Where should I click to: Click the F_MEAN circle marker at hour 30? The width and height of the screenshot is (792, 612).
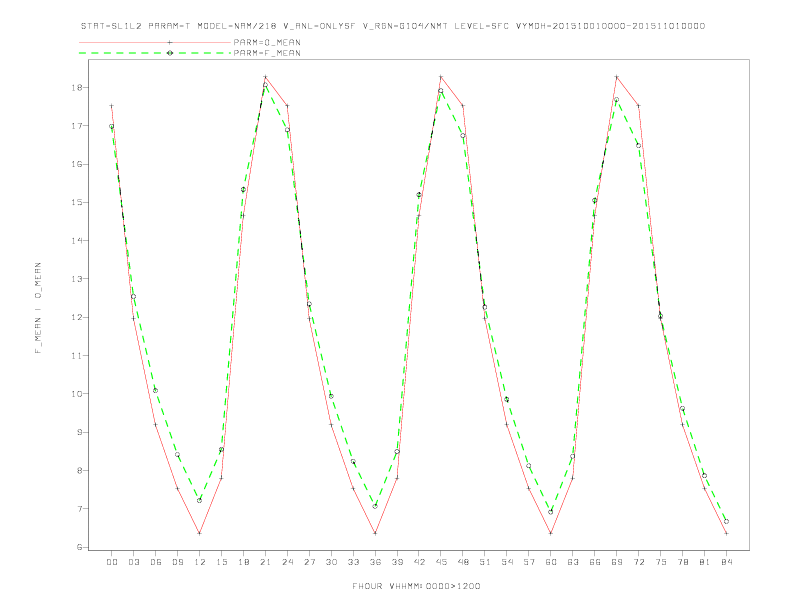331,396
